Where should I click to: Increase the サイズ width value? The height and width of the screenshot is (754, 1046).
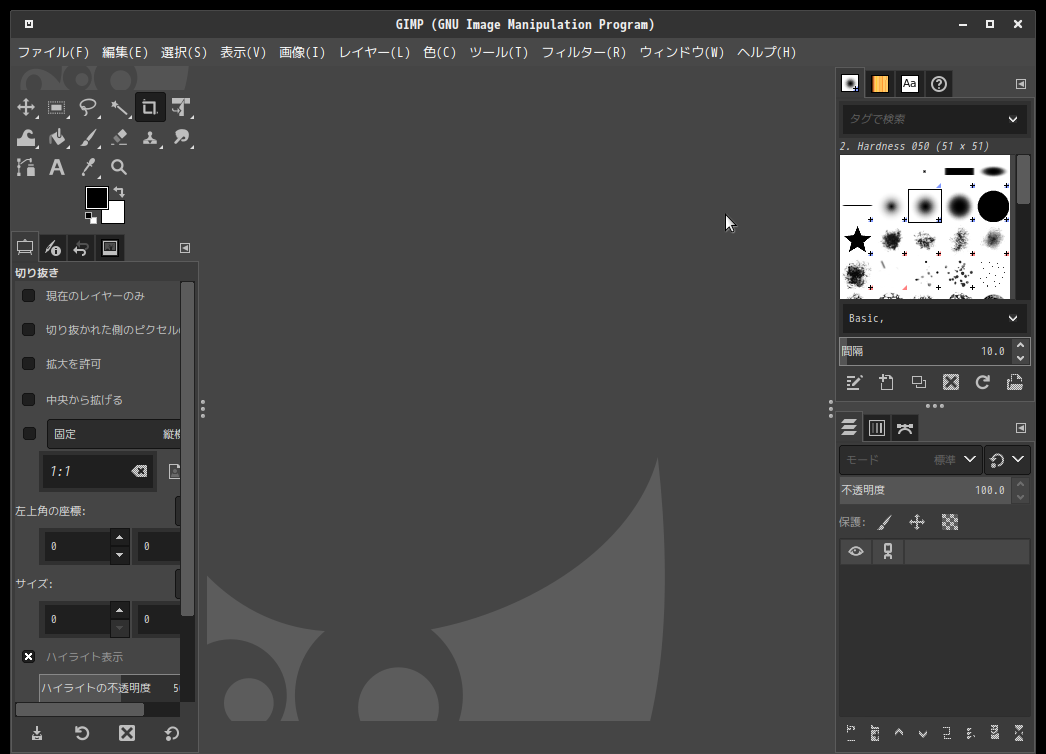[x=119, y=610]
